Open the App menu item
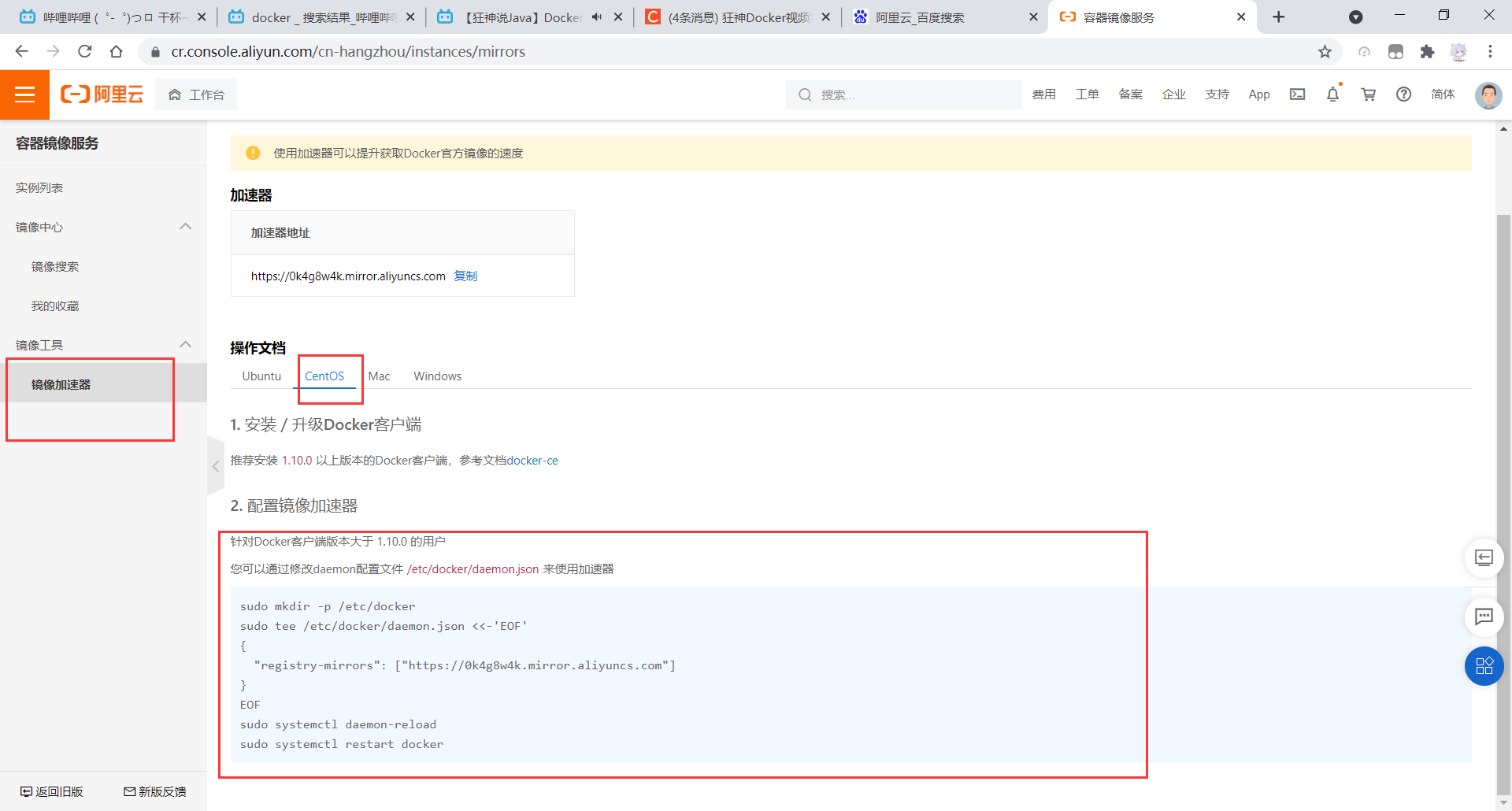The image size is (1512, 811). pyautogui.click(x=1259, y=94)
